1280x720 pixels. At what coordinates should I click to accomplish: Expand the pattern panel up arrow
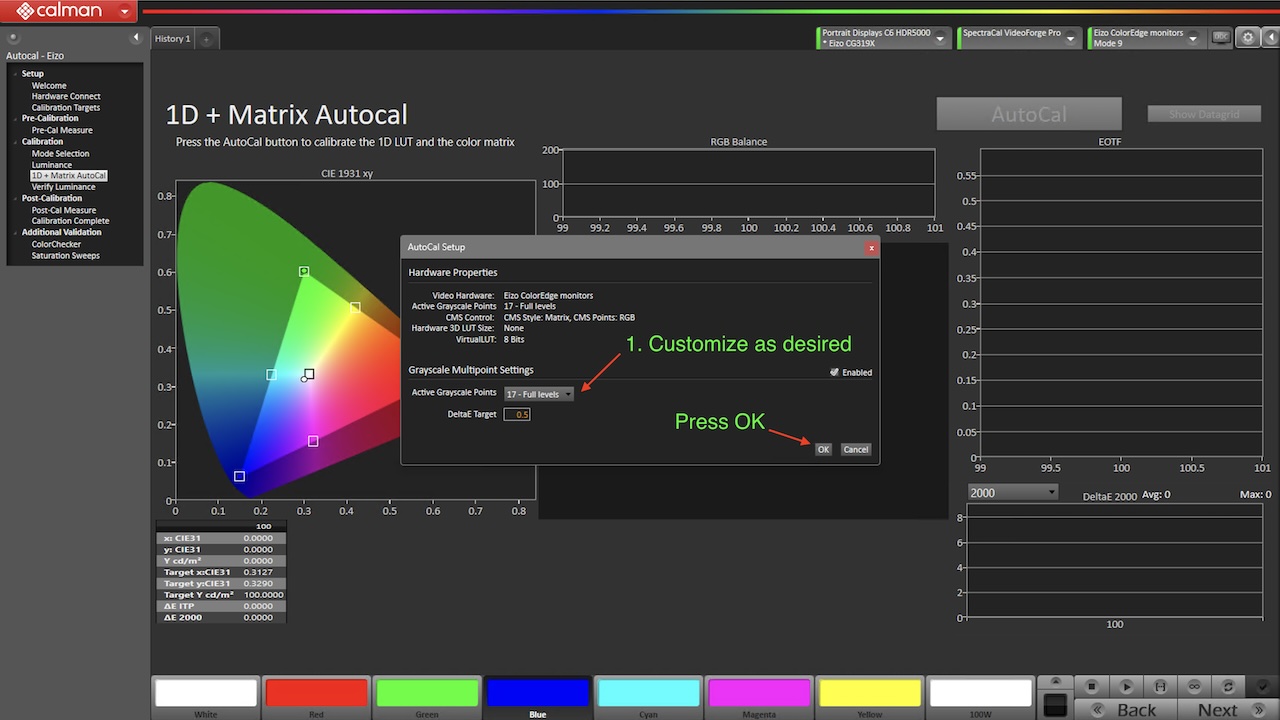(1055, 682)
